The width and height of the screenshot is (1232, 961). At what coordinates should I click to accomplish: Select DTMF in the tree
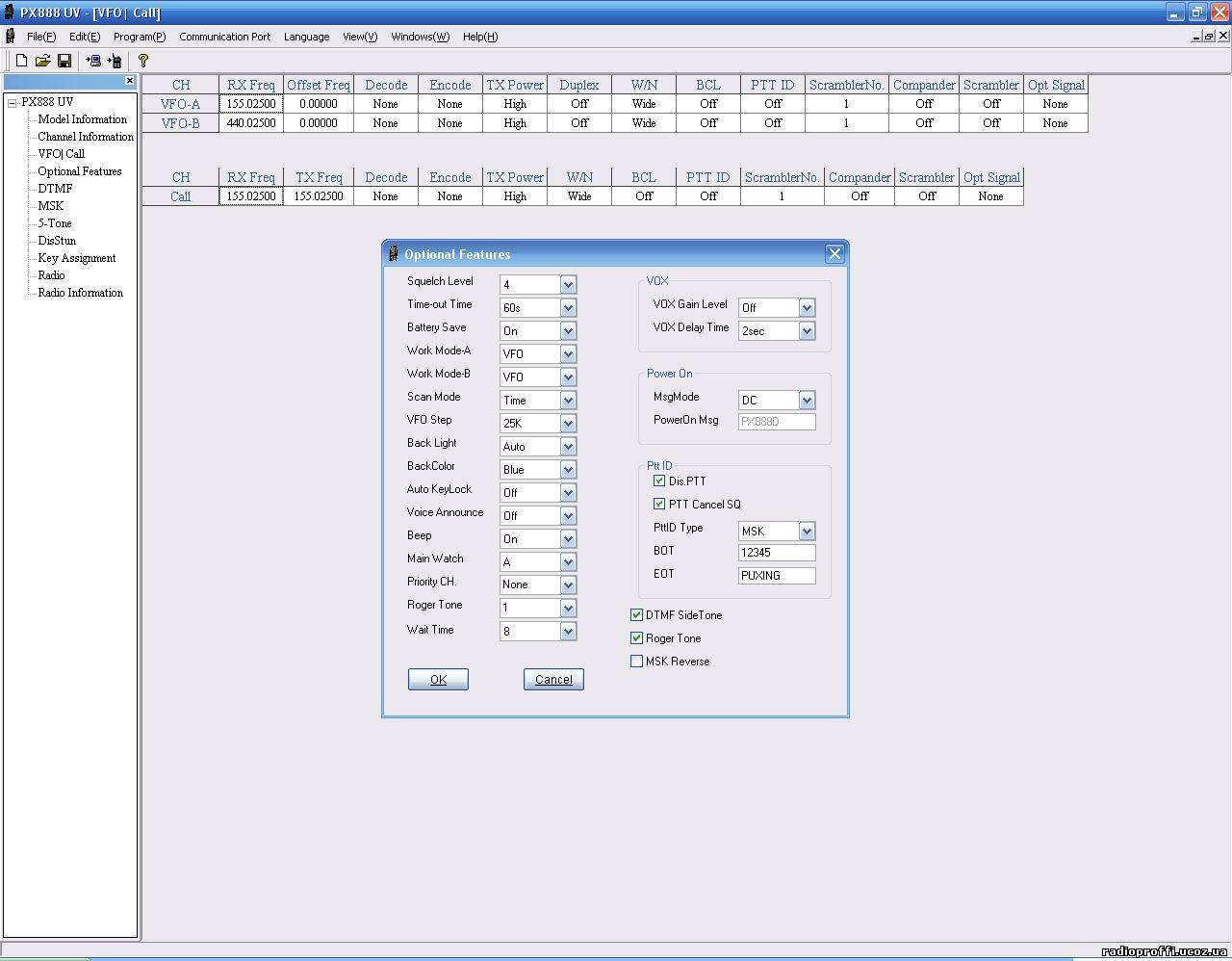click(x=55, y=189)
